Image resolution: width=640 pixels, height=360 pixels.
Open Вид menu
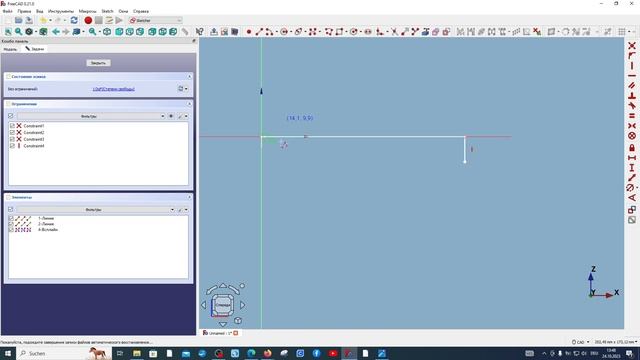40,11
